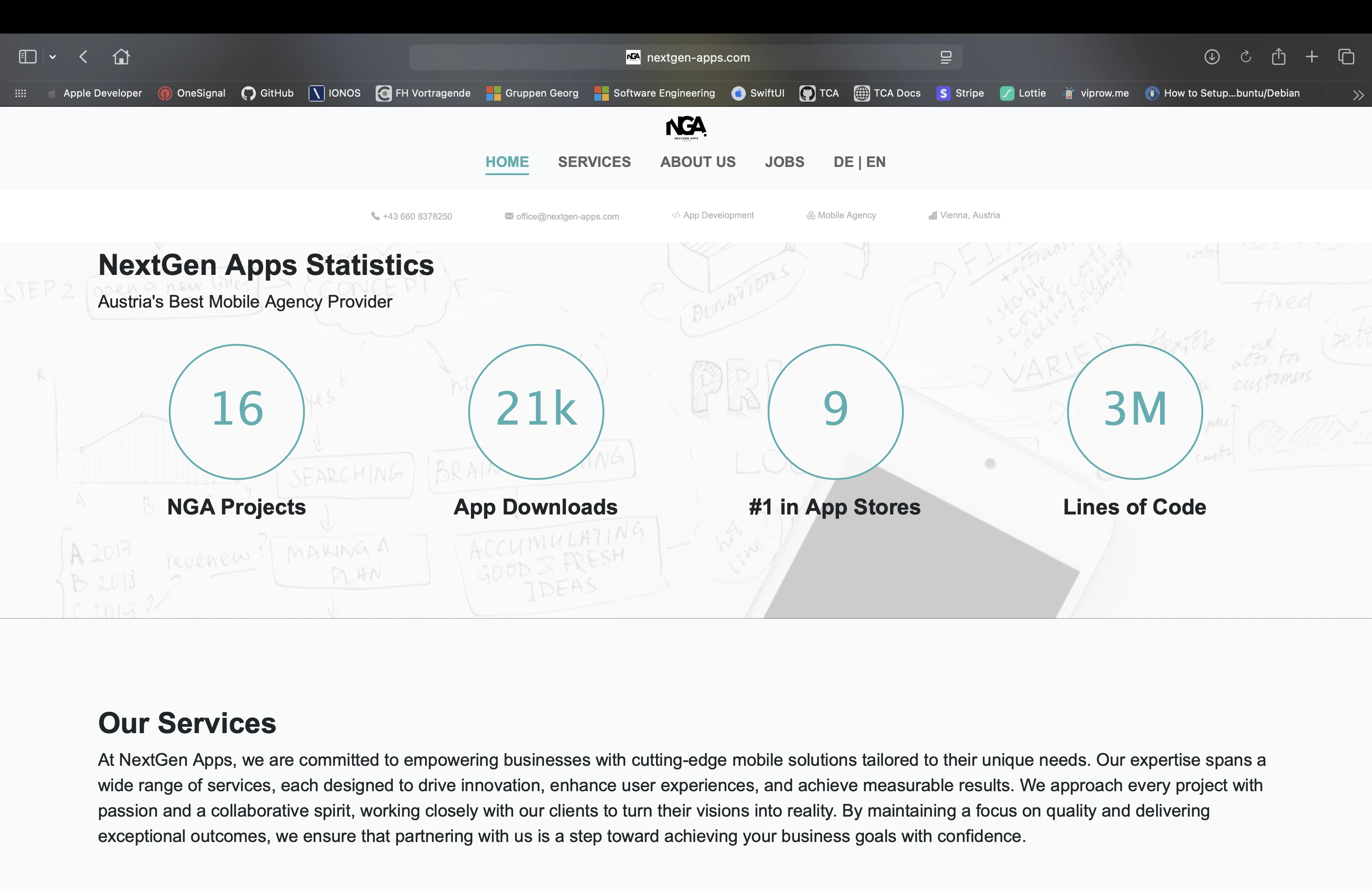Select the ABOUT US navigation tab
This screenshot has width=1372, height=891.
click(697, 162)
